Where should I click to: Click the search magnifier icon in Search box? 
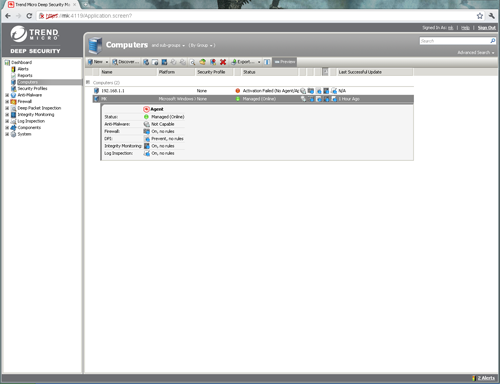click(493, 41)
